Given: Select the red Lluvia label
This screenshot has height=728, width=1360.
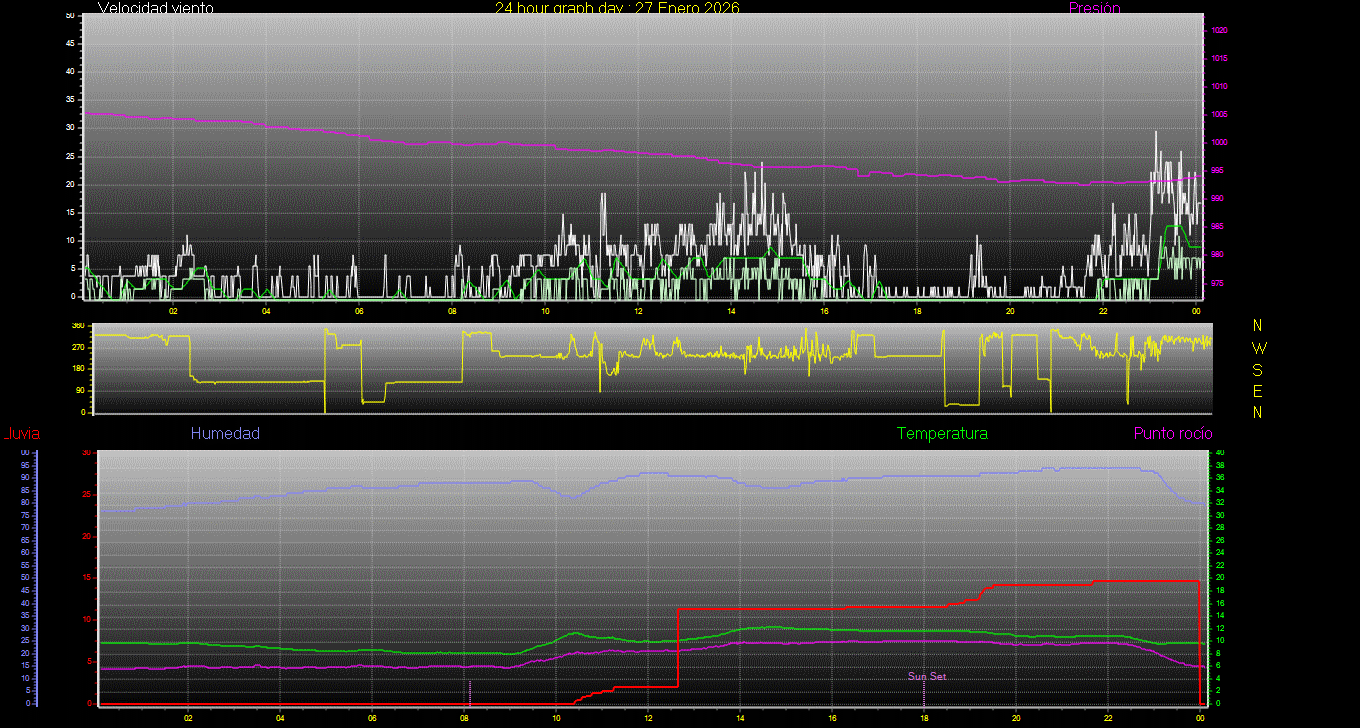Looking at the screenshot, I should coord(22,434).
